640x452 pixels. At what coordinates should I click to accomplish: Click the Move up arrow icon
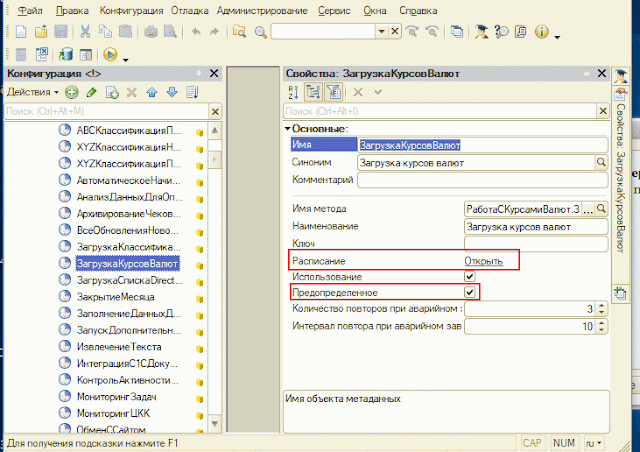click(152, 92)
